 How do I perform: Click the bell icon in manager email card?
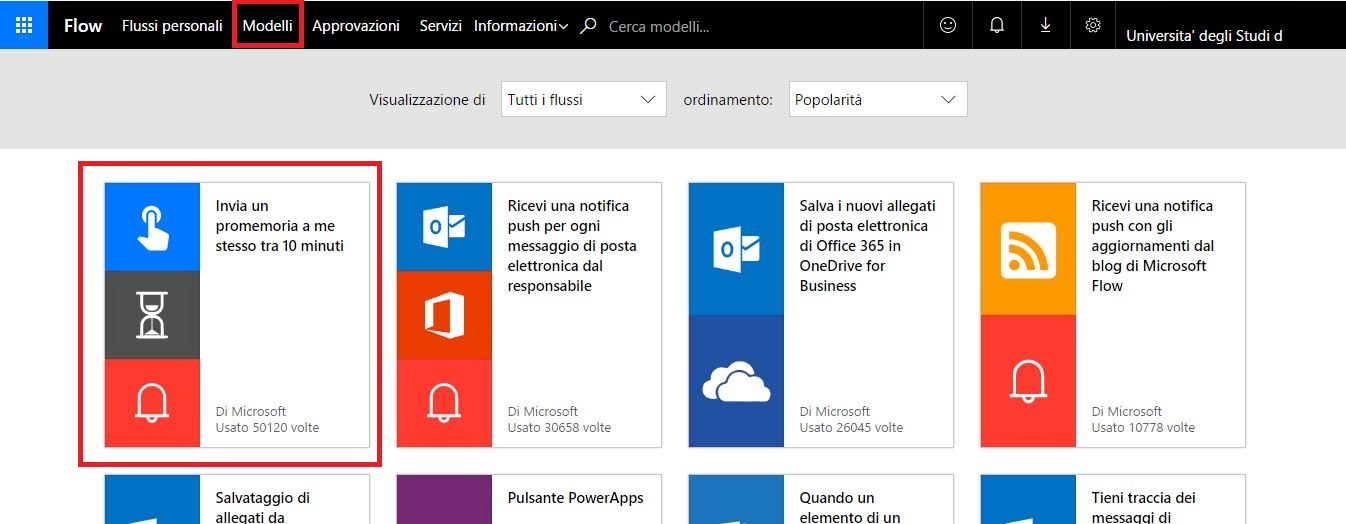tap(444, 403)
